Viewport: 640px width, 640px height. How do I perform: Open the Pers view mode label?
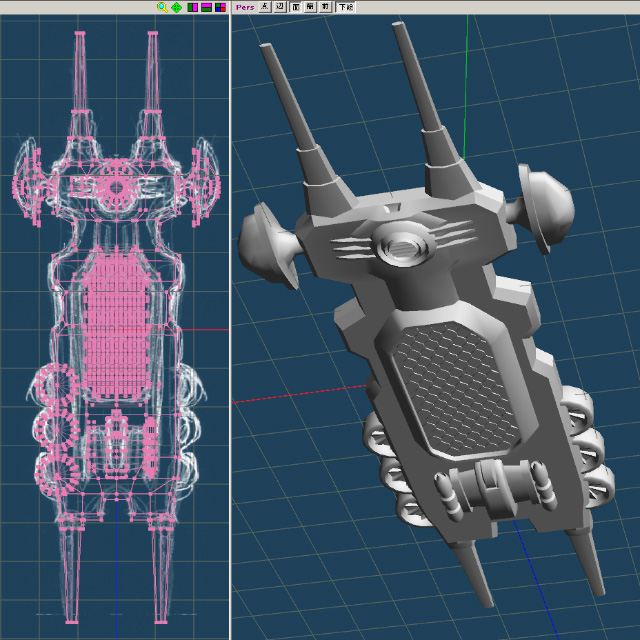(x=245, y=7)
